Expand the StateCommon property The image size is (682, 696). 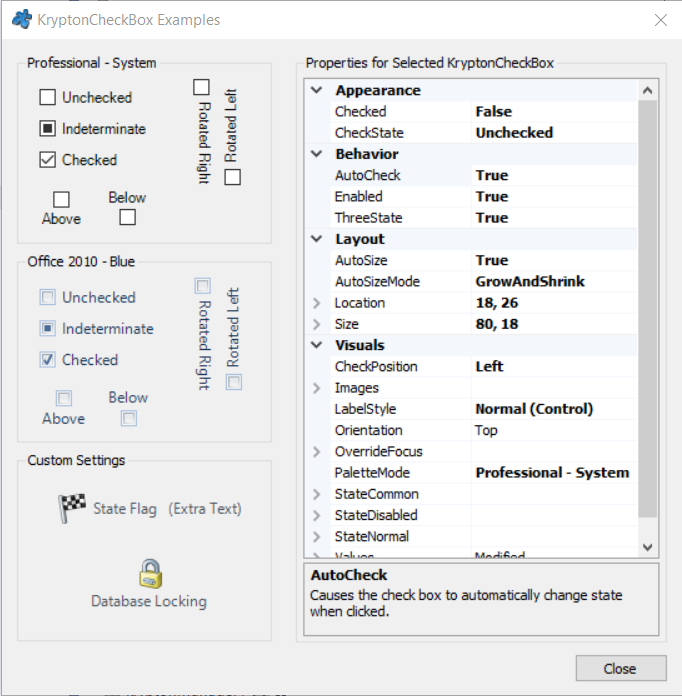tap(317, 494)
